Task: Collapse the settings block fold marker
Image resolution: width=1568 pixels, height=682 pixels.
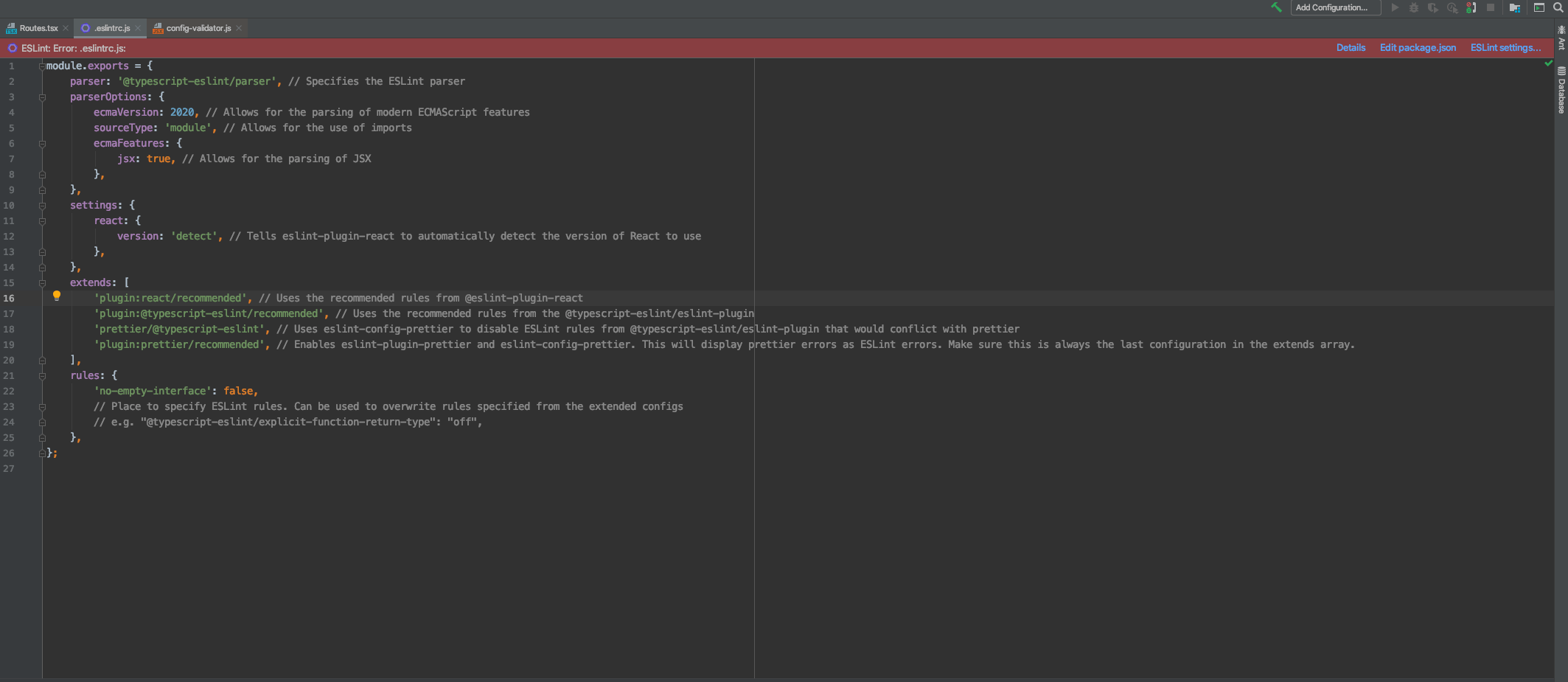Action: point(42,206)
